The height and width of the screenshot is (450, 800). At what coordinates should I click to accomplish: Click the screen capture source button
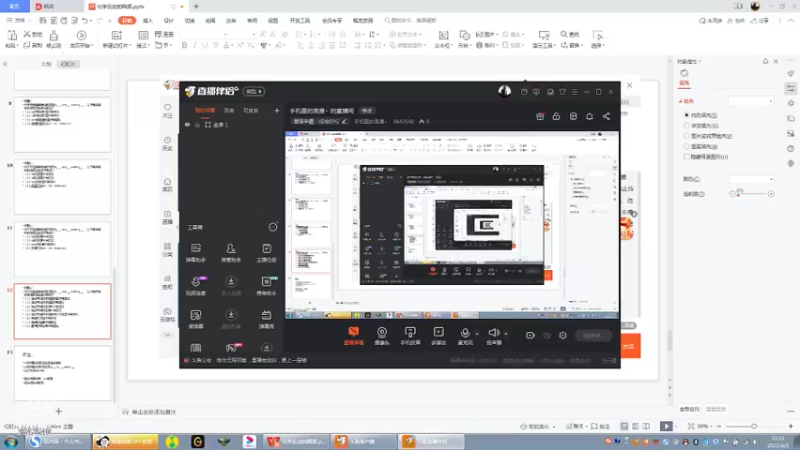tap(354, 336)
